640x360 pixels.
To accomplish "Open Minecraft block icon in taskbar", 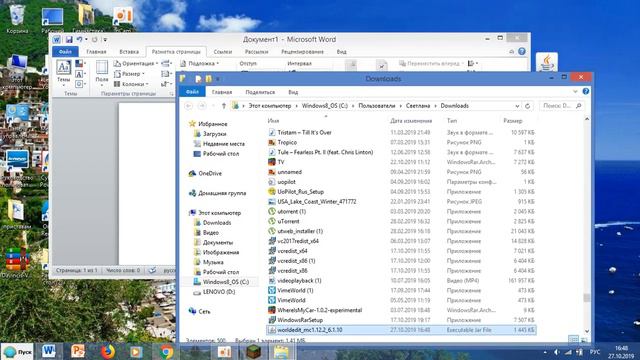I will [253, 351].
